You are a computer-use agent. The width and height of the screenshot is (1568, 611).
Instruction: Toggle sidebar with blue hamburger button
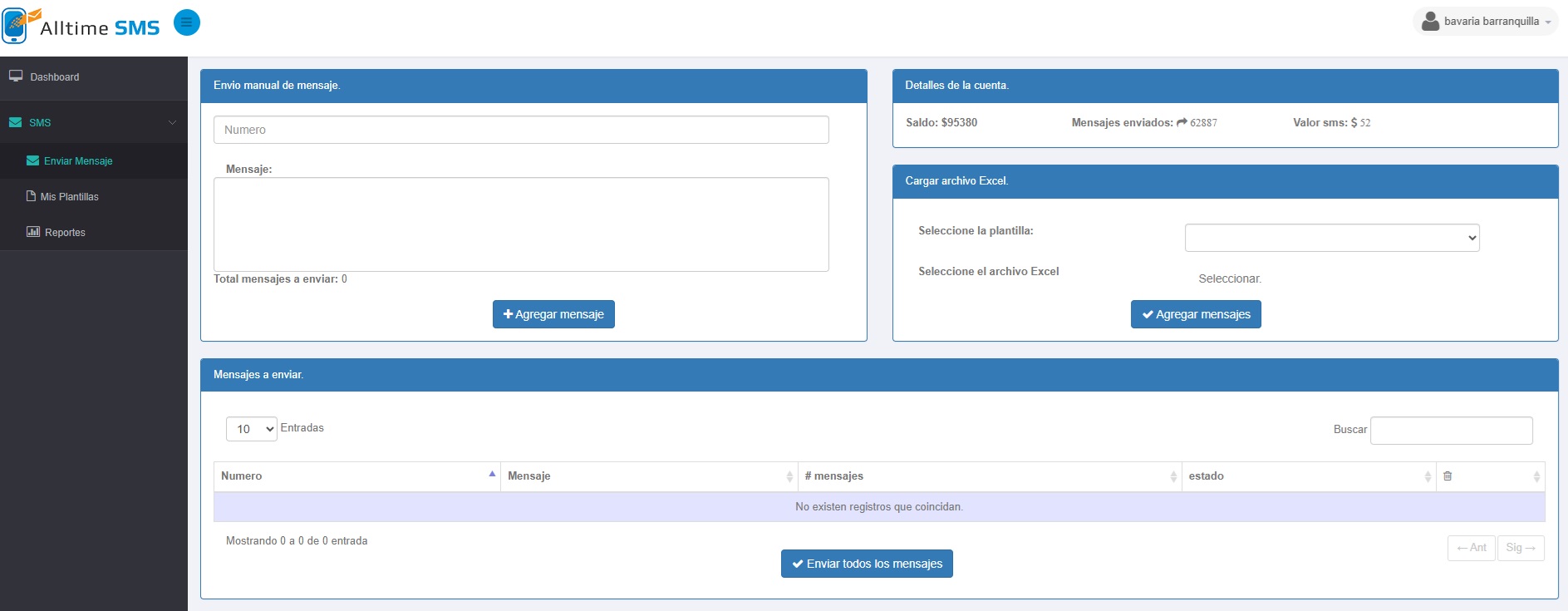[187, 22]
